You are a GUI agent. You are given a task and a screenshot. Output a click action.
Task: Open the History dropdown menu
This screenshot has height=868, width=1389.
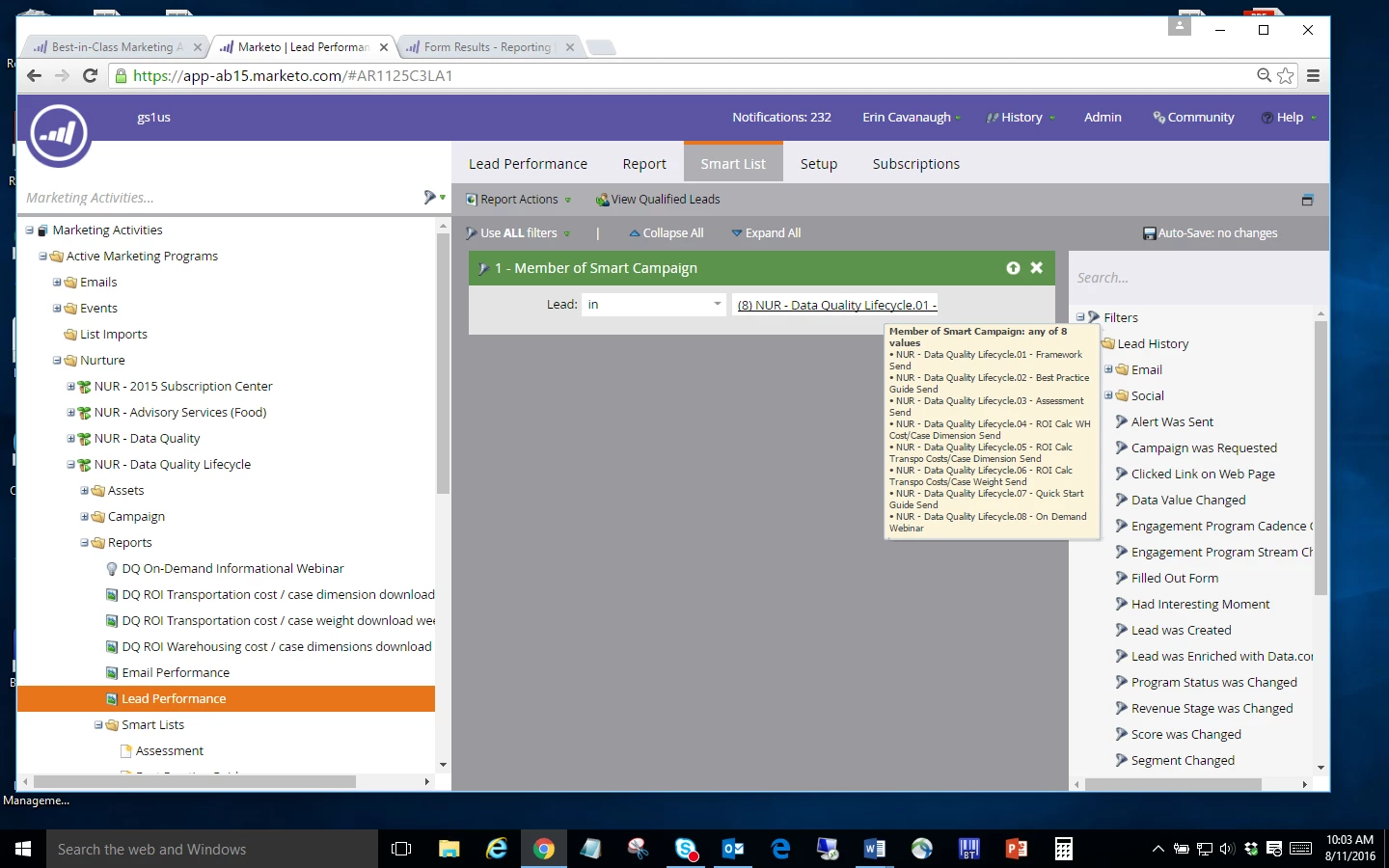[x=1021, y=118]
